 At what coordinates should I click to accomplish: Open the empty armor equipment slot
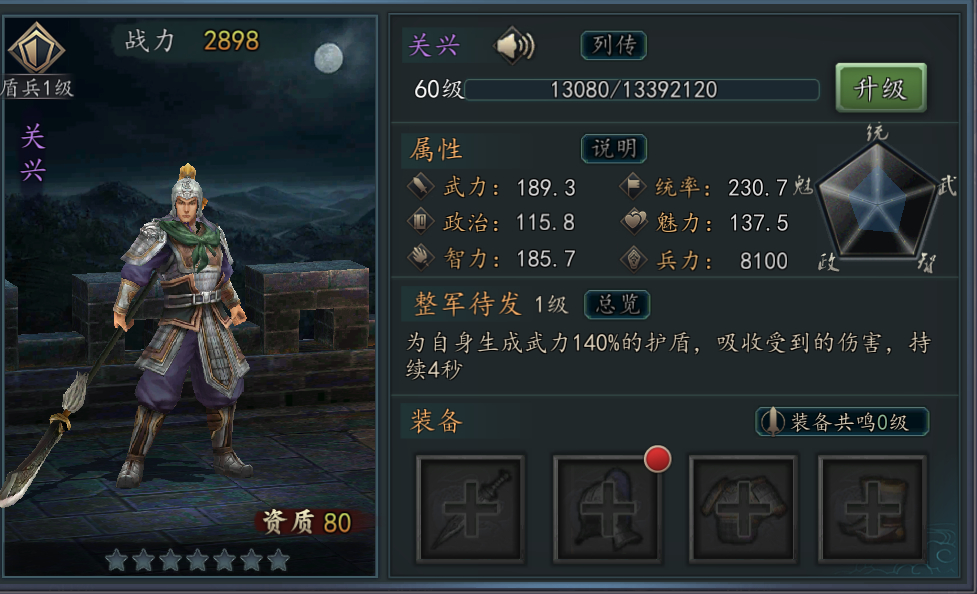[742, 509]
